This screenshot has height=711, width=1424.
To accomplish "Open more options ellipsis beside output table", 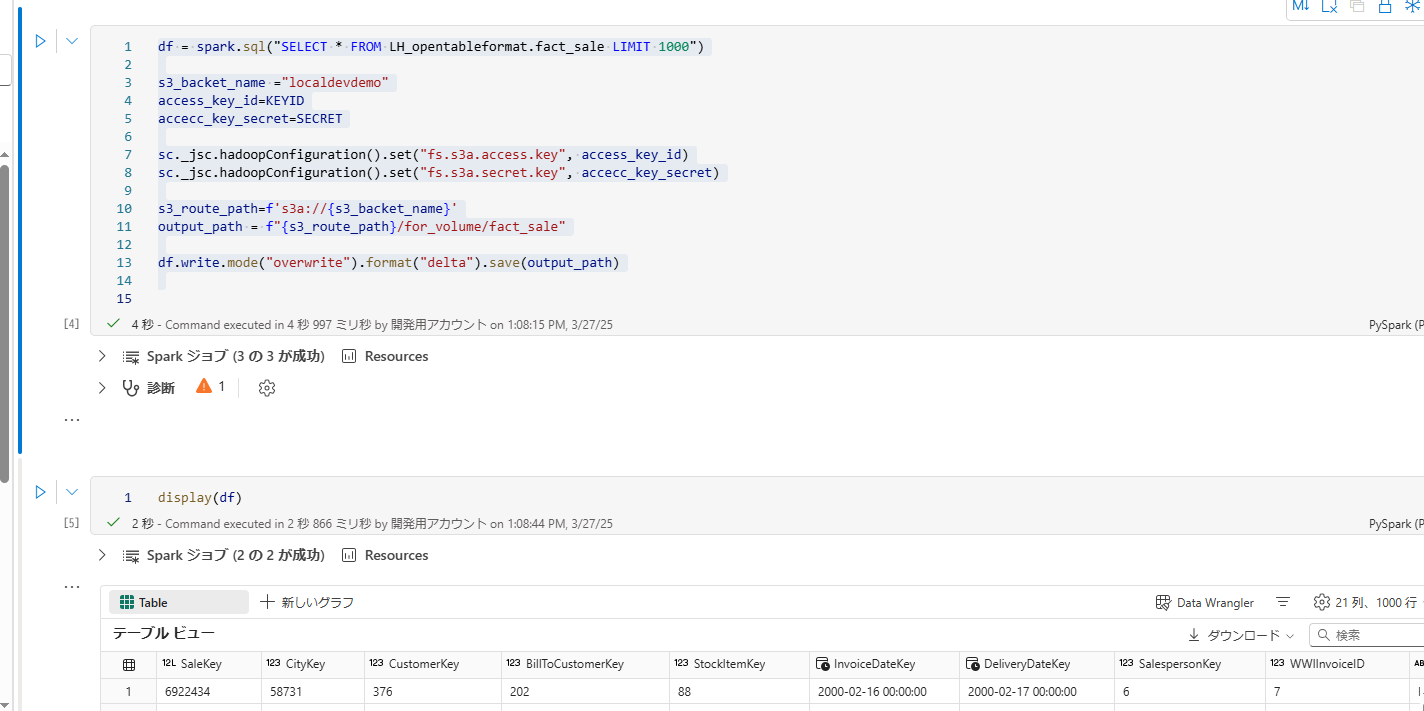I will pyautogui.click(x=72, y=587).
